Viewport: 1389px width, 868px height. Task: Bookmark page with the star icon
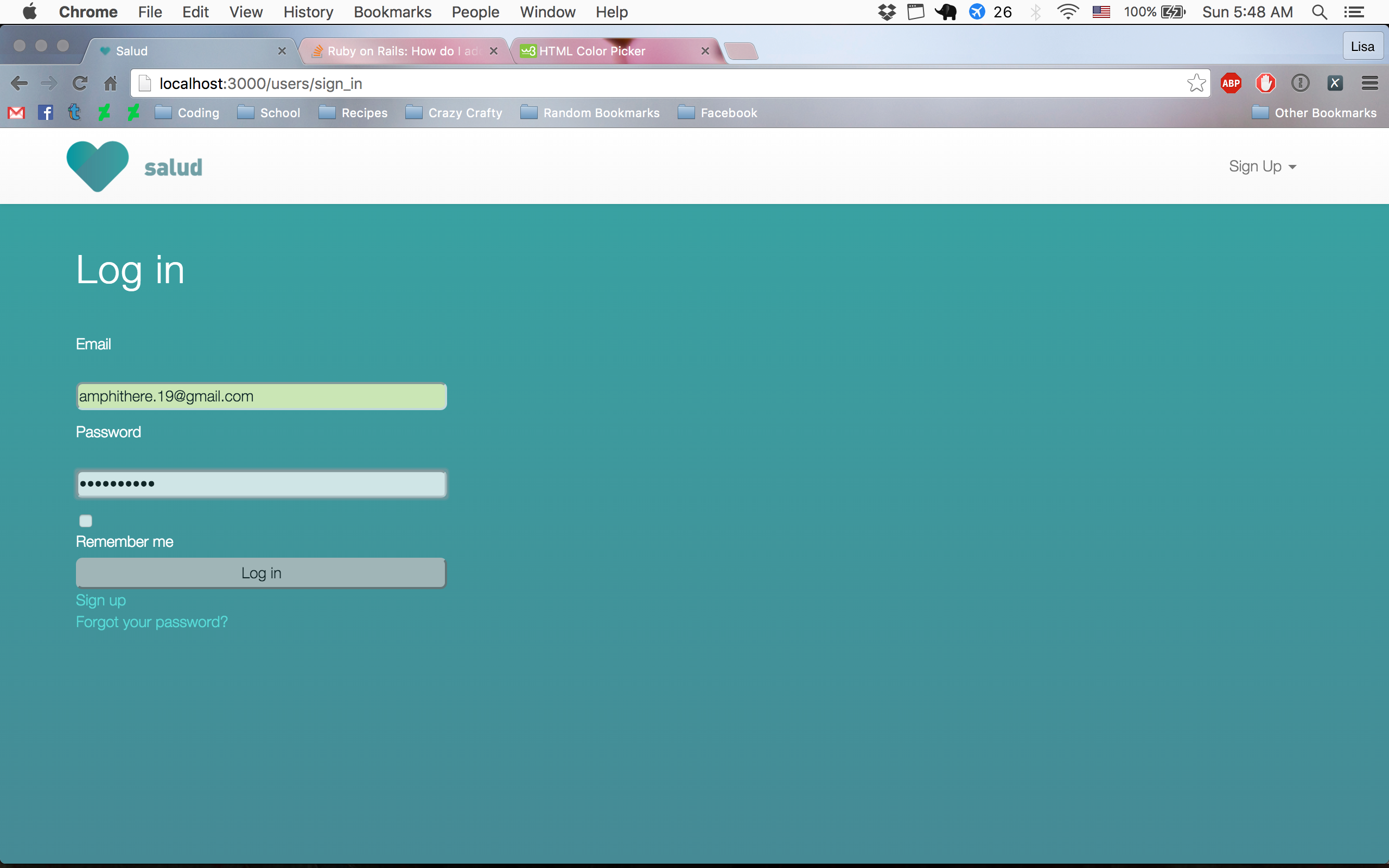point(1196,83)
